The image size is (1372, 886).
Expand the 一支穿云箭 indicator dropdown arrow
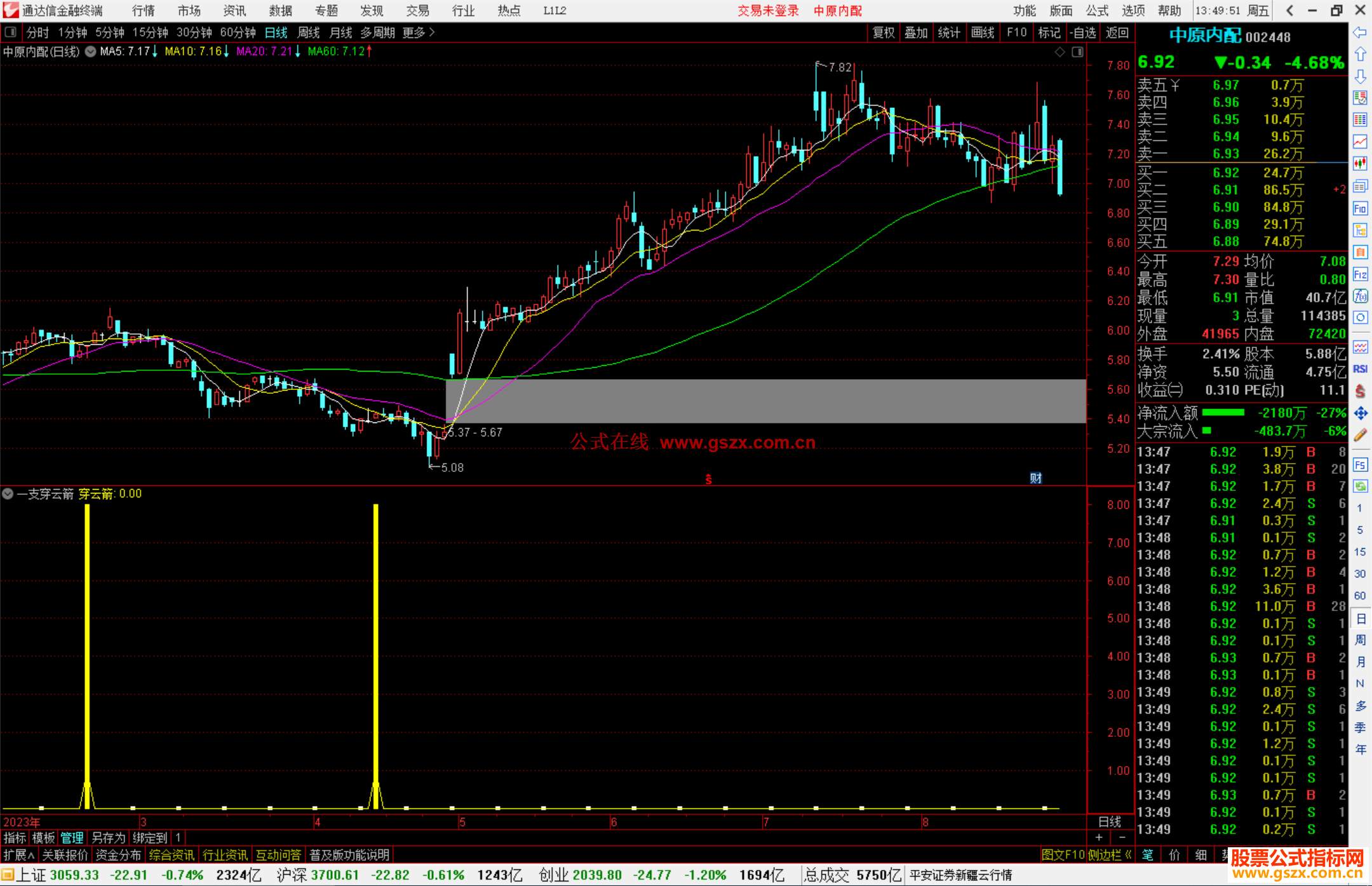click(8, 493)
